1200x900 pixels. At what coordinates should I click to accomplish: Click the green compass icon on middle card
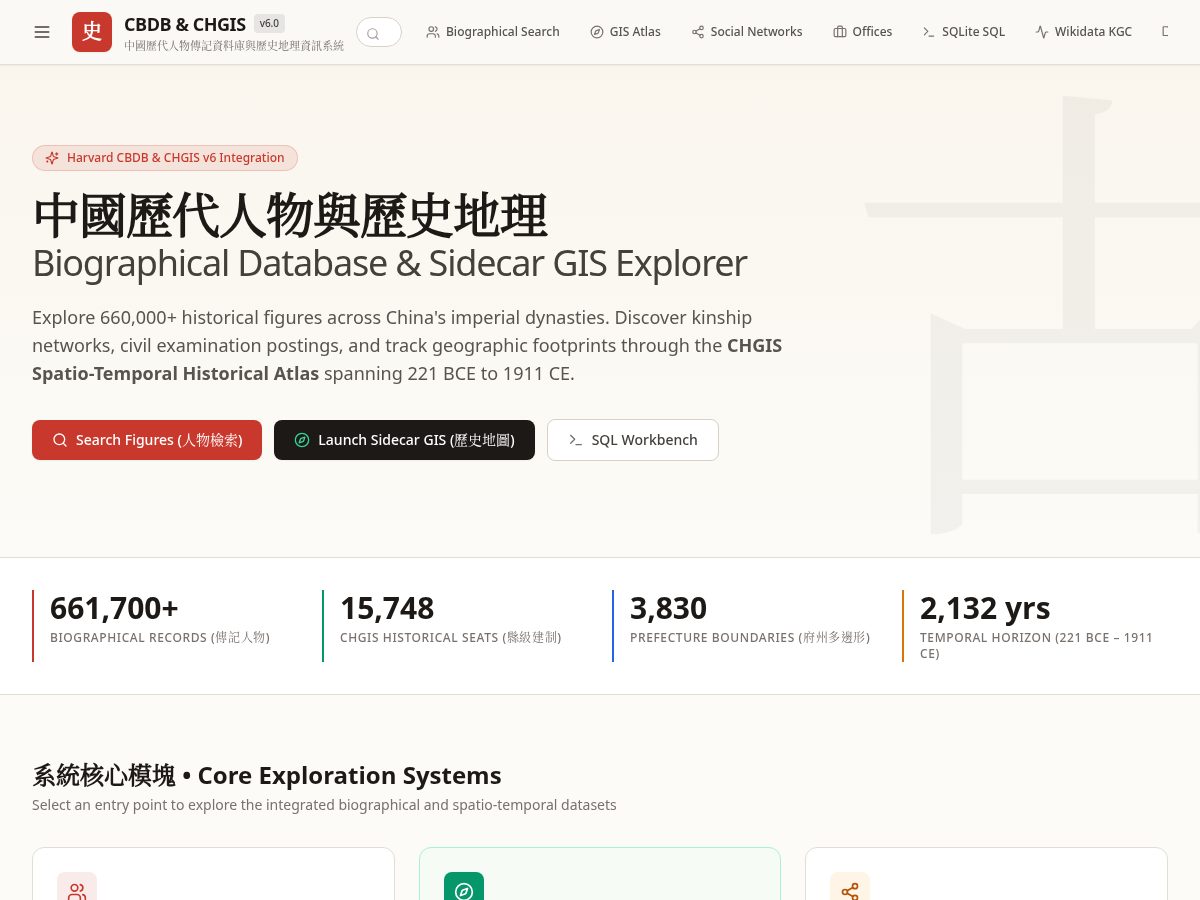point(464,891)
